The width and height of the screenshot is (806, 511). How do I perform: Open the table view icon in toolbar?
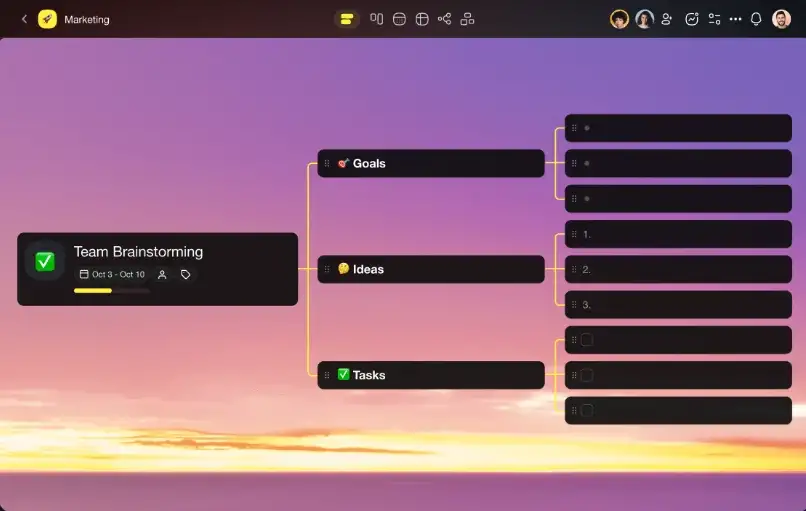(422, 19)
